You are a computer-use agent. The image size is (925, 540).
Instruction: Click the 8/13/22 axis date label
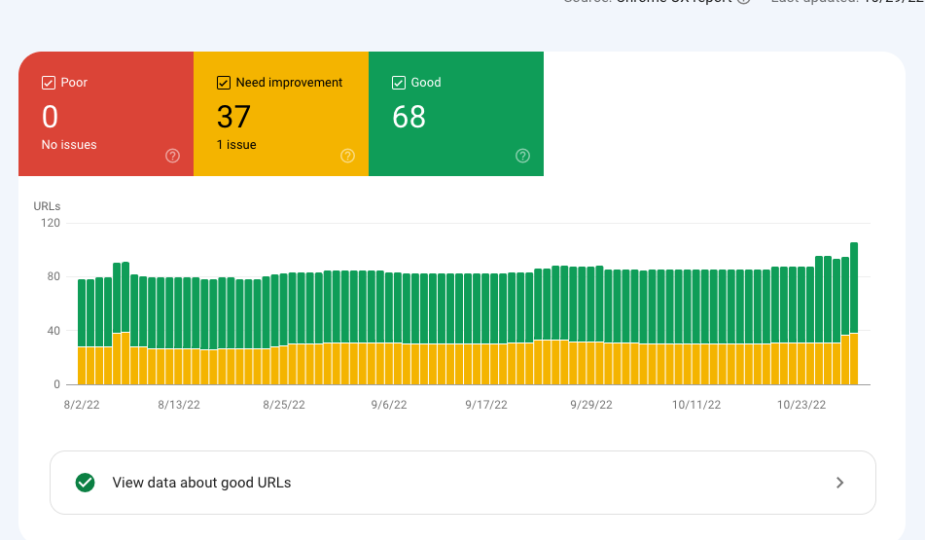click(x=179, y=405)
